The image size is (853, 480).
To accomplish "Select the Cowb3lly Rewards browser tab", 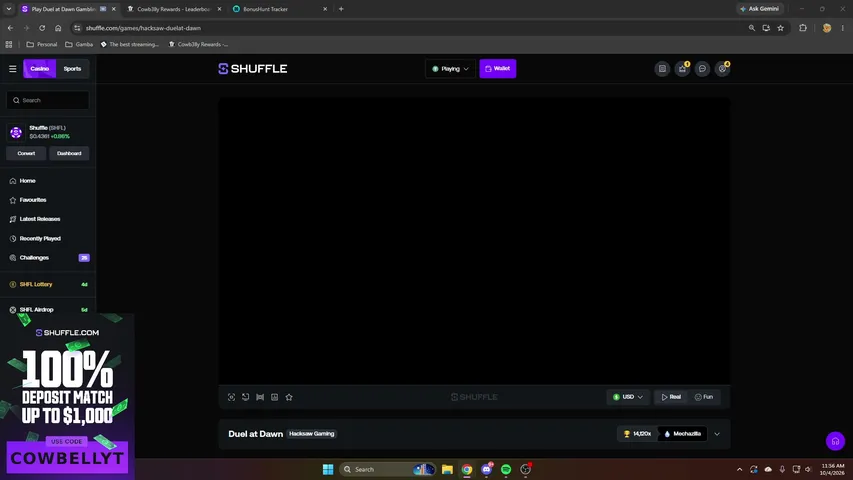I will coord(174,9).
